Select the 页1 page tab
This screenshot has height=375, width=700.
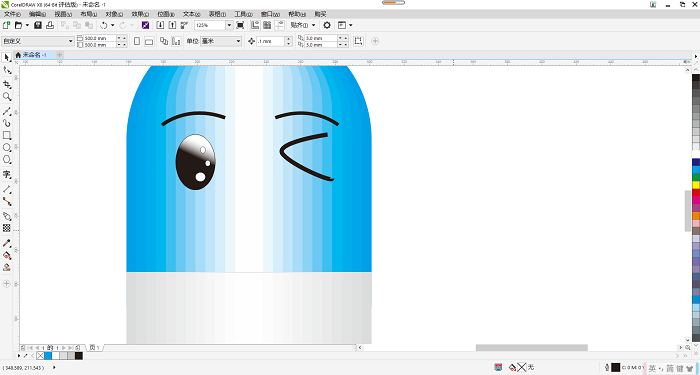94,347
